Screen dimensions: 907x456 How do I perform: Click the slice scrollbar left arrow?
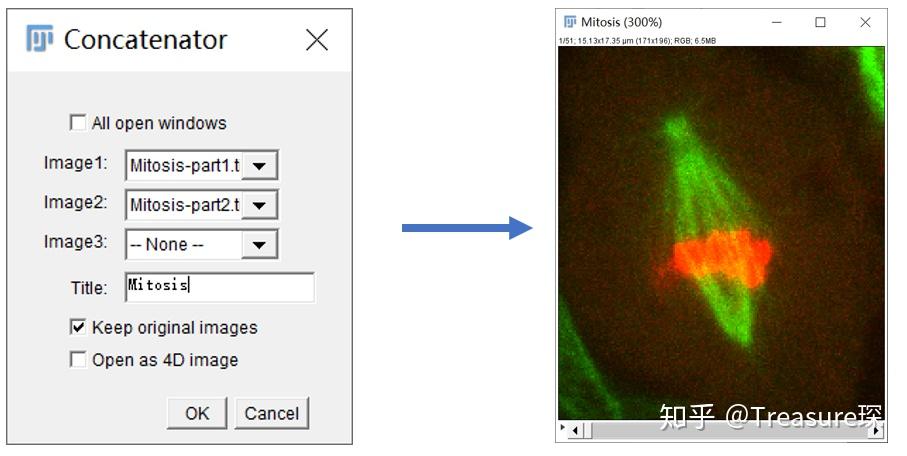(574, 431)
